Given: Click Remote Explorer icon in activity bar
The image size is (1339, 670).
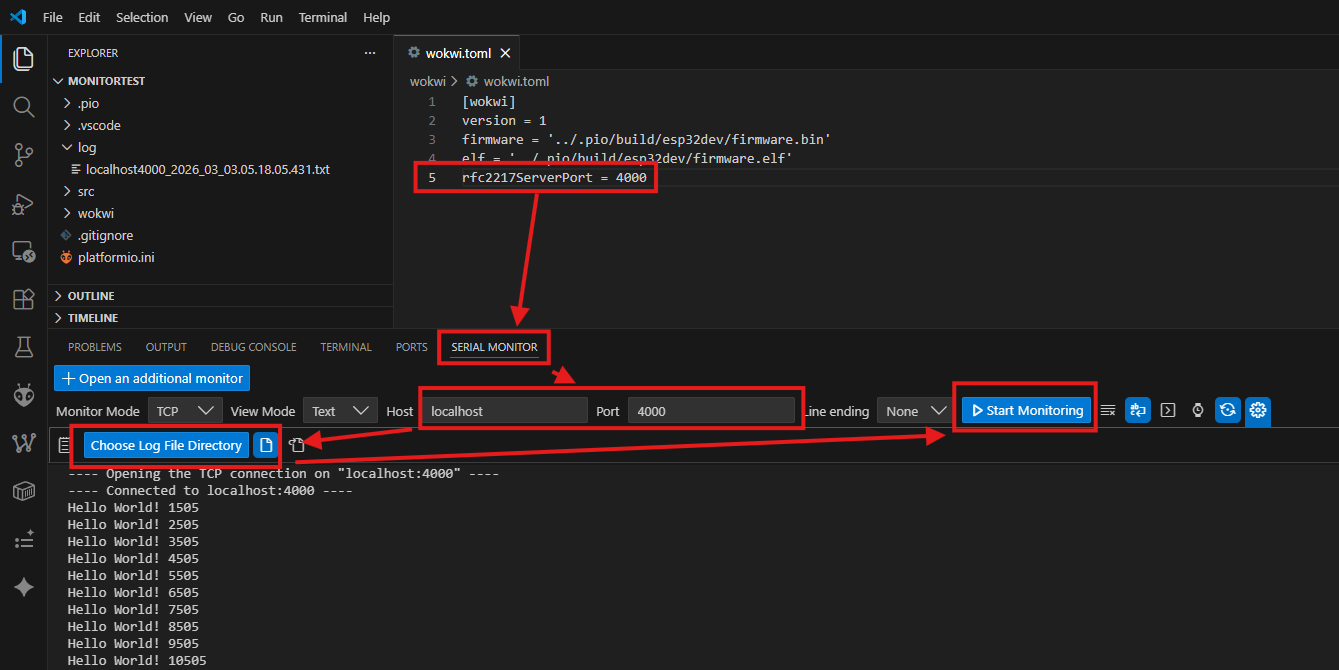Looking at the screenshot, I should pos(23,251).
